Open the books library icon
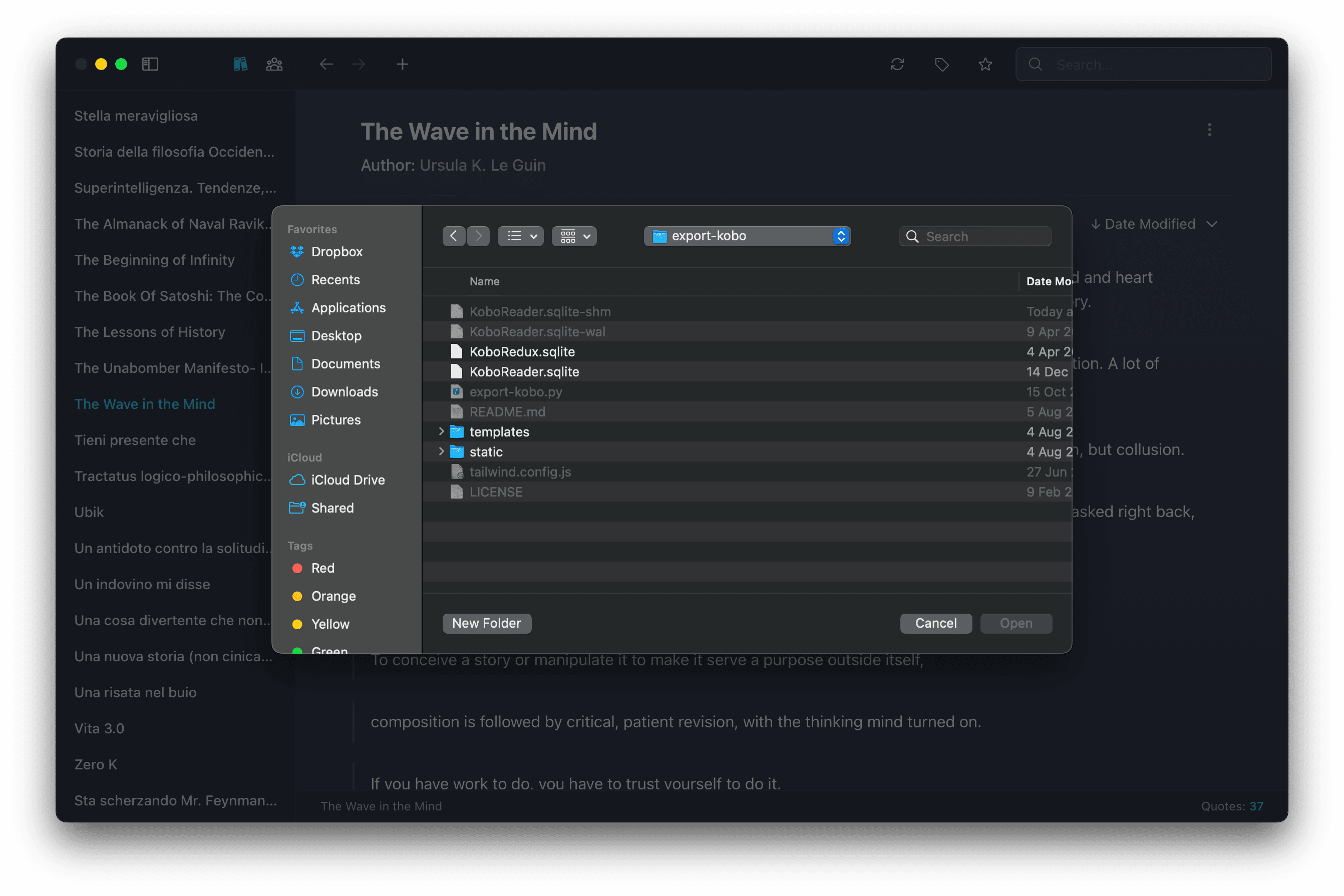This screenshot has width=1344, height=896. click(241, 64)
